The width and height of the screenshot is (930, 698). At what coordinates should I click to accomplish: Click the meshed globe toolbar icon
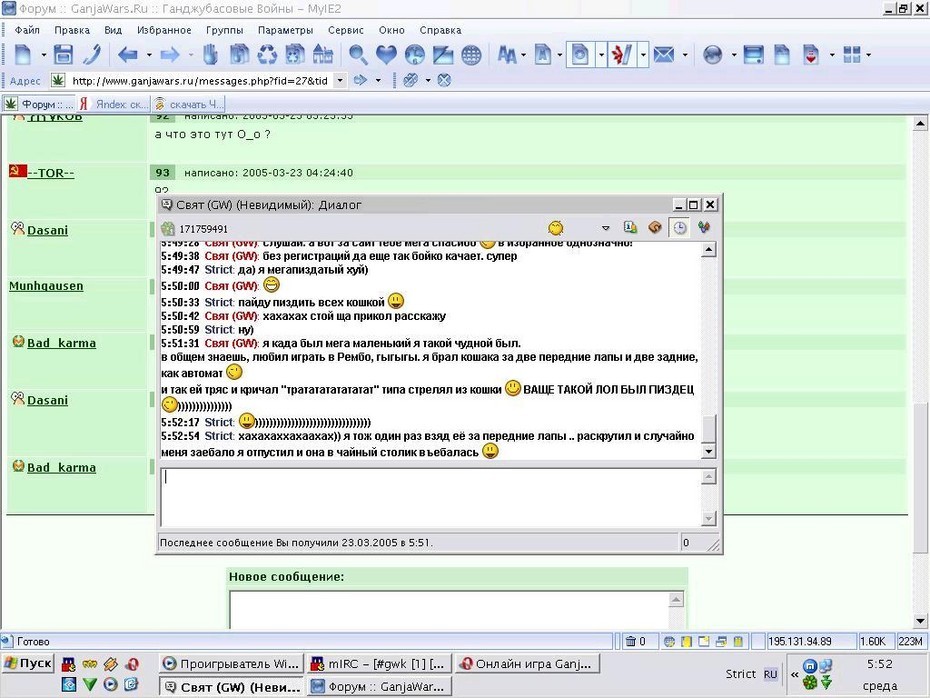(472, 55)
